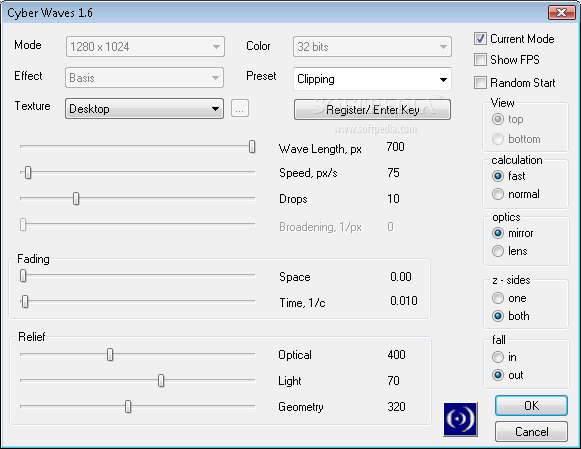Click the Register/Enter Key button
The height and width of the screenshot is (449, 581).
[x=372, y=110]
